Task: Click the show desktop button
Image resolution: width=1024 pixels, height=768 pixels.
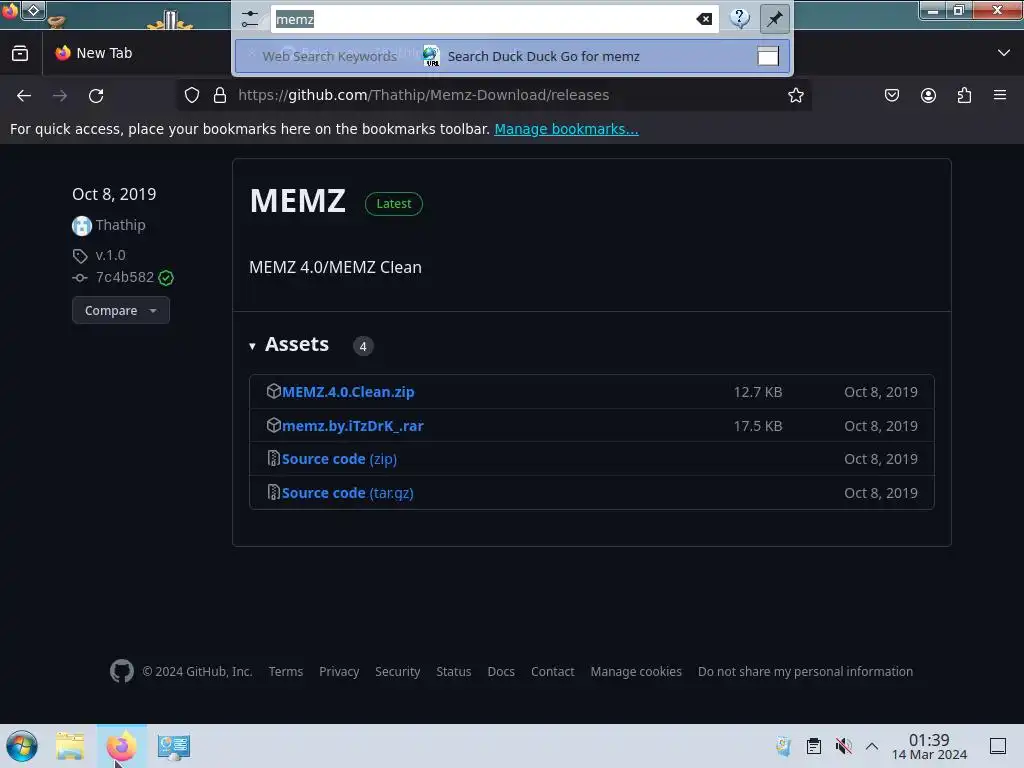Action: tap(998, 746)
